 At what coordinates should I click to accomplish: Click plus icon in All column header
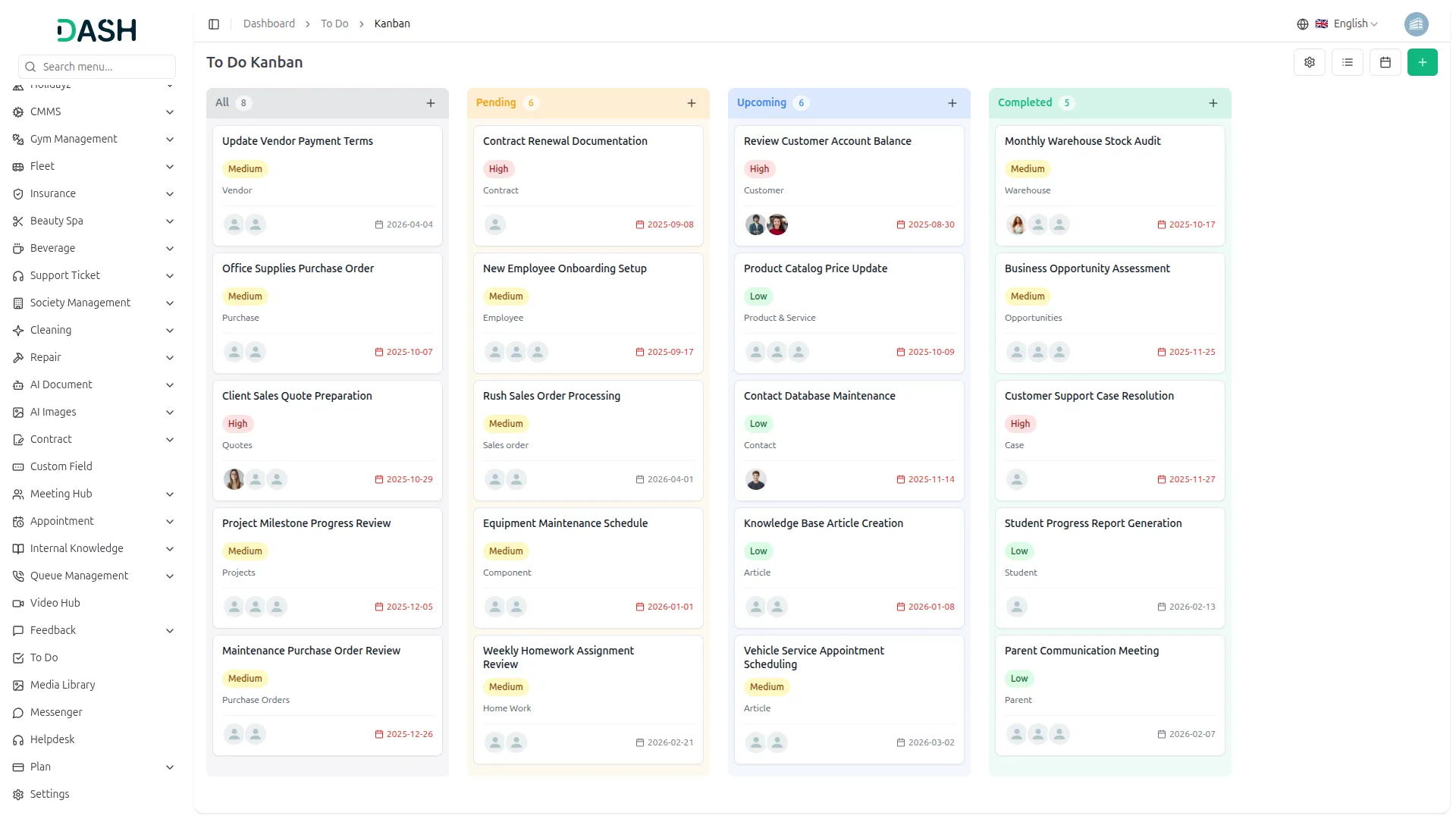[430, 103]
